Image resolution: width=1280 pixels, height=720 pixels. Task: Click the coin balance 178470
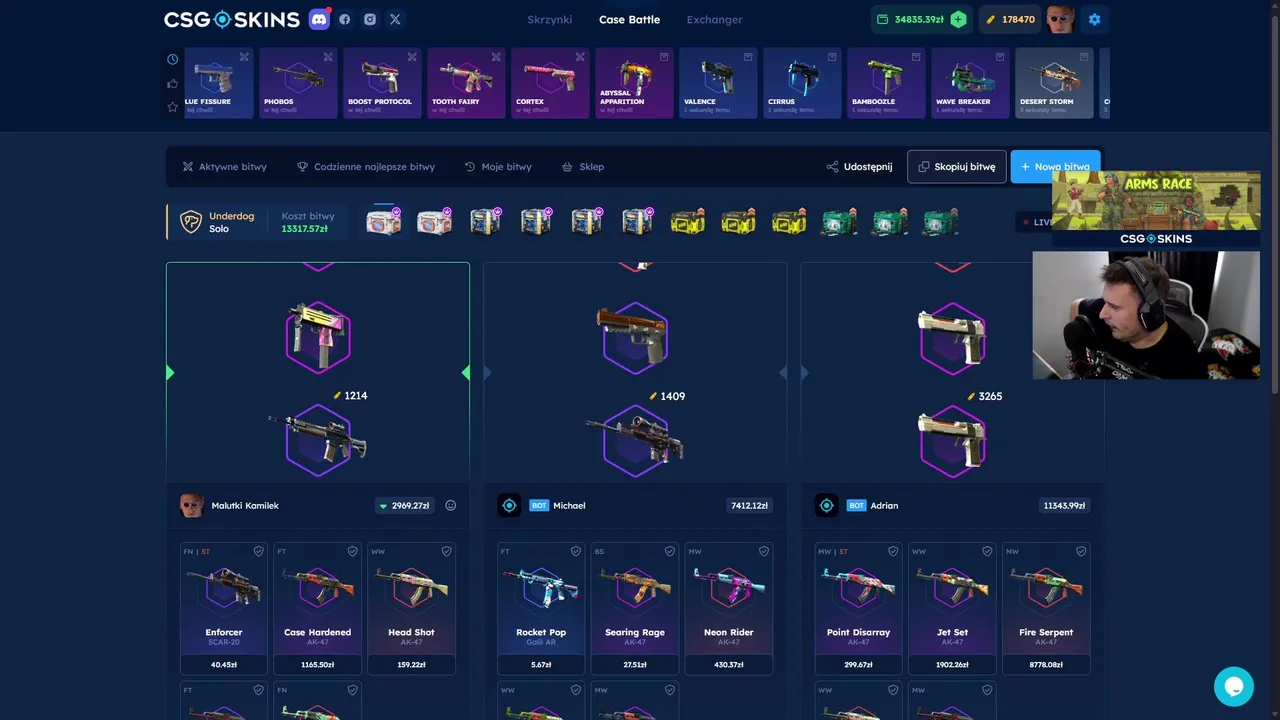(x=1010, y=19)
